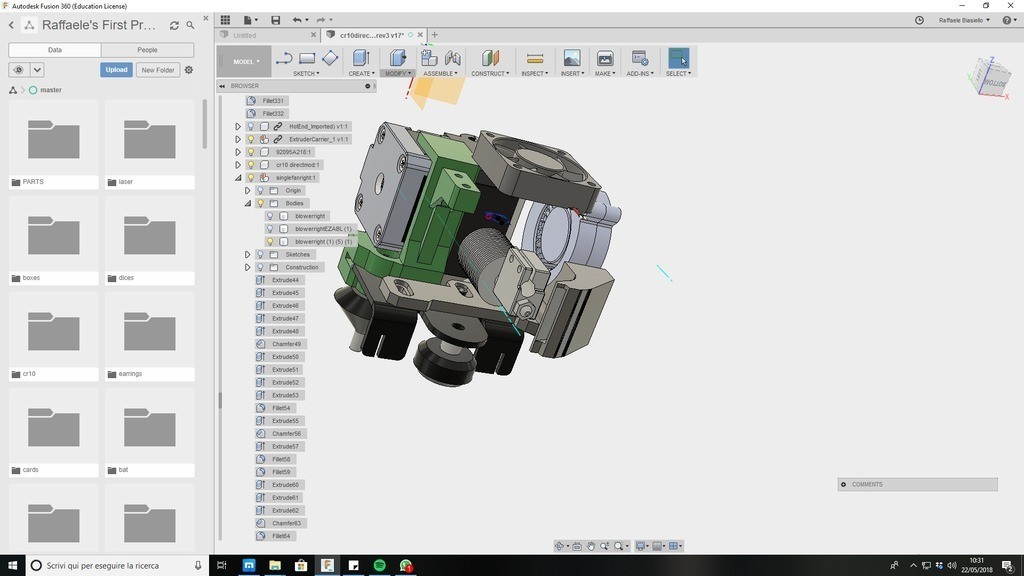1024x576 pixels.
Task: Click the Create Sketch plane icon
Action: (330, 58)
